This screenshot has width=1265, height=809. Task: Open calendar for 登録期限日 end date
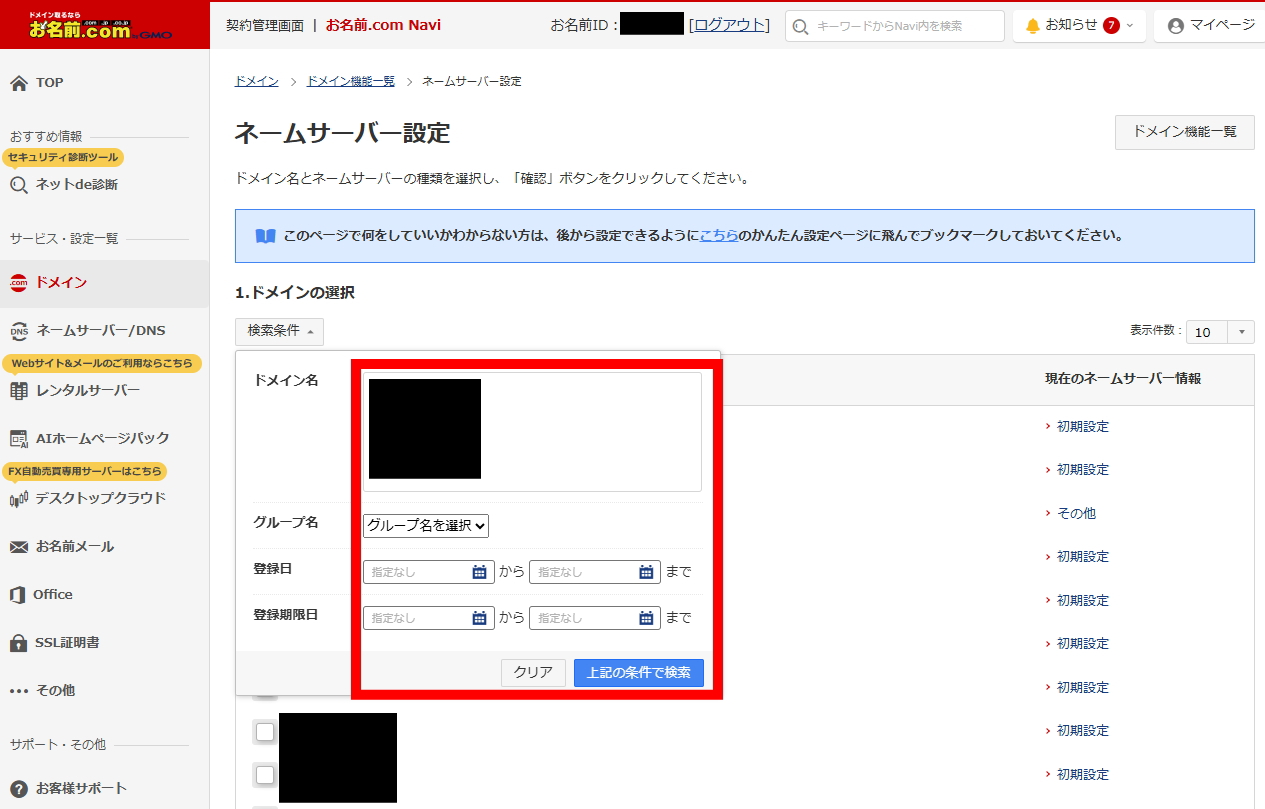tap(646, 618)
